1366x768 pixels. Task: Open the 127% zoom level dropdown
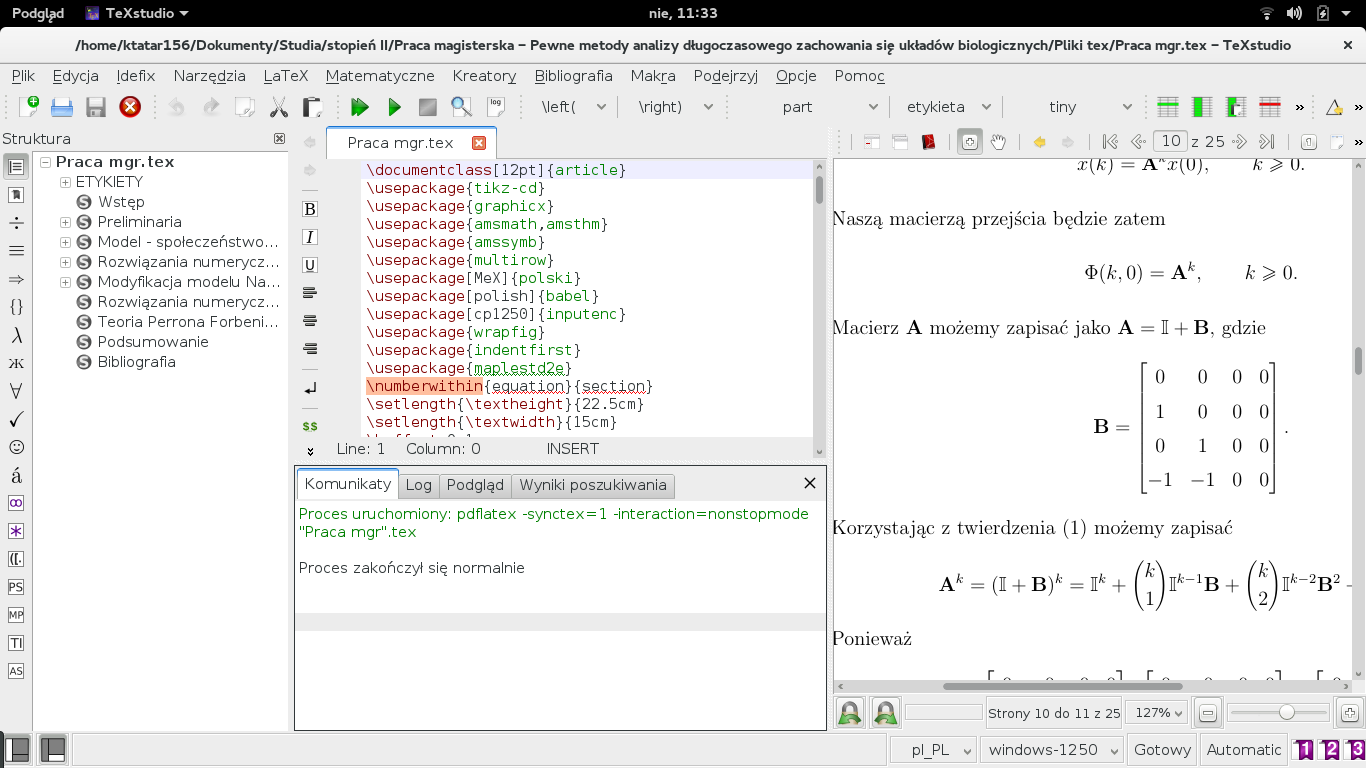1156,713
